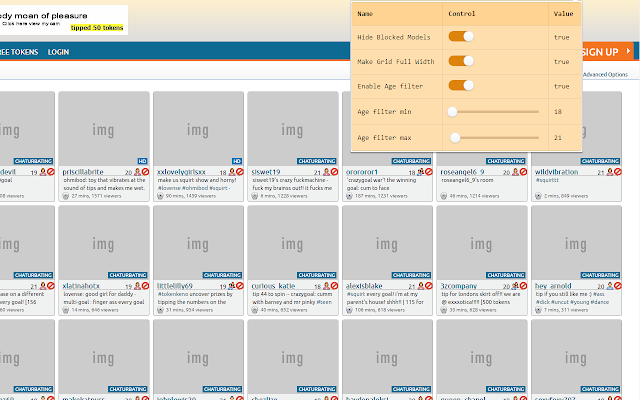The width and height of the screenshot is (640, 400).
Task: Click the viewers icon under roseangel6_9's card
Action: [x=444, y=196]
